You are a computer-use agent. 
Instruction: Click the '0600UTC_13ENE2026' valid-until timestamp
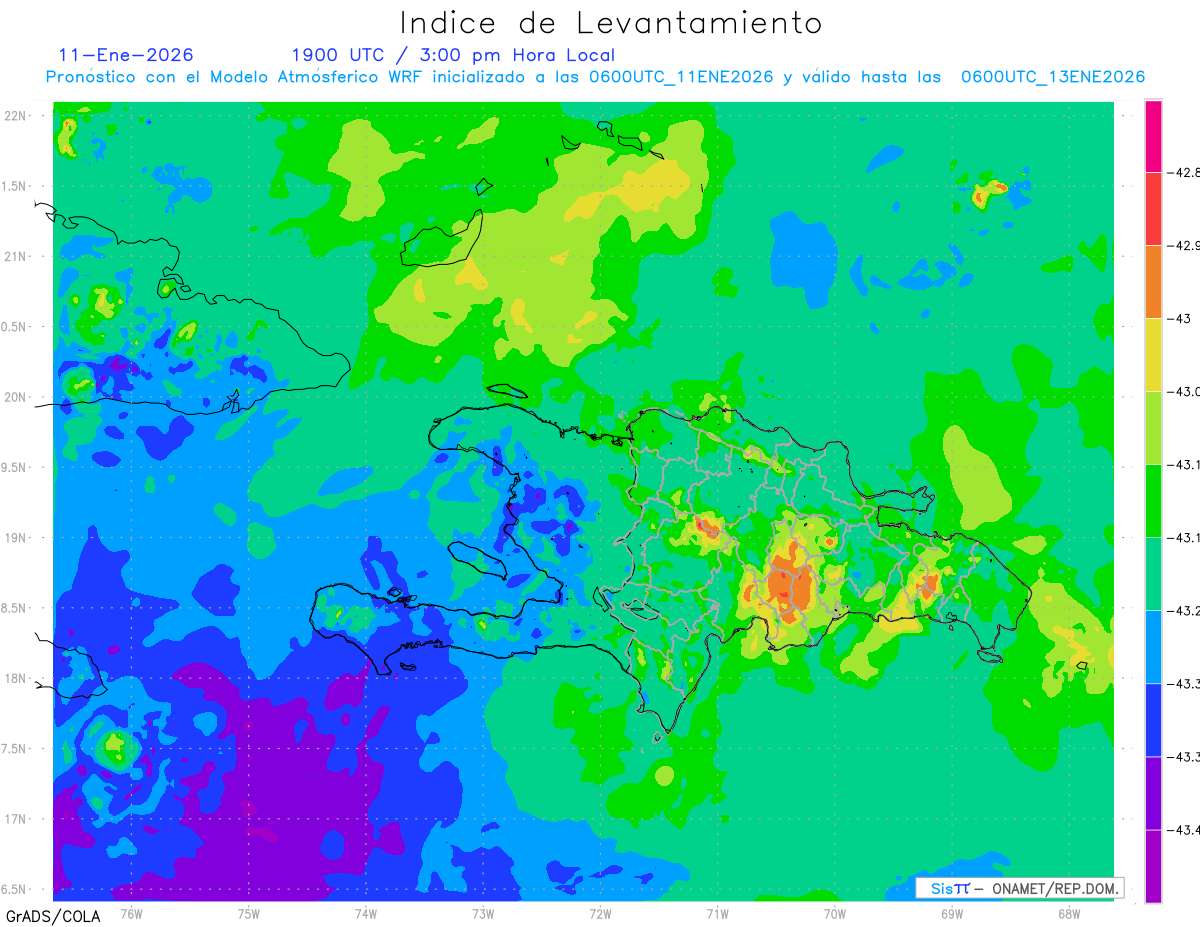(1053, 77)
